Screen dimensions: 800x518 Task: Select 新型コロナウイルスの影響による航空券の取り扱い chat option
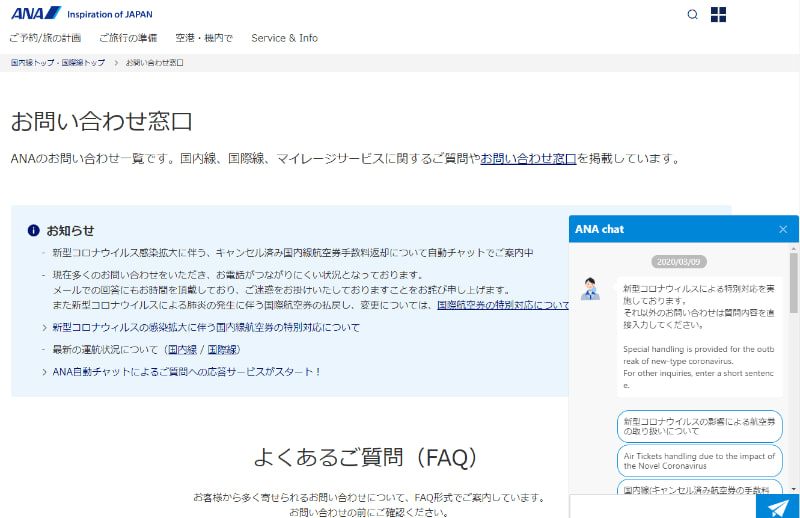pyautogui.click(x=699, y=426)
